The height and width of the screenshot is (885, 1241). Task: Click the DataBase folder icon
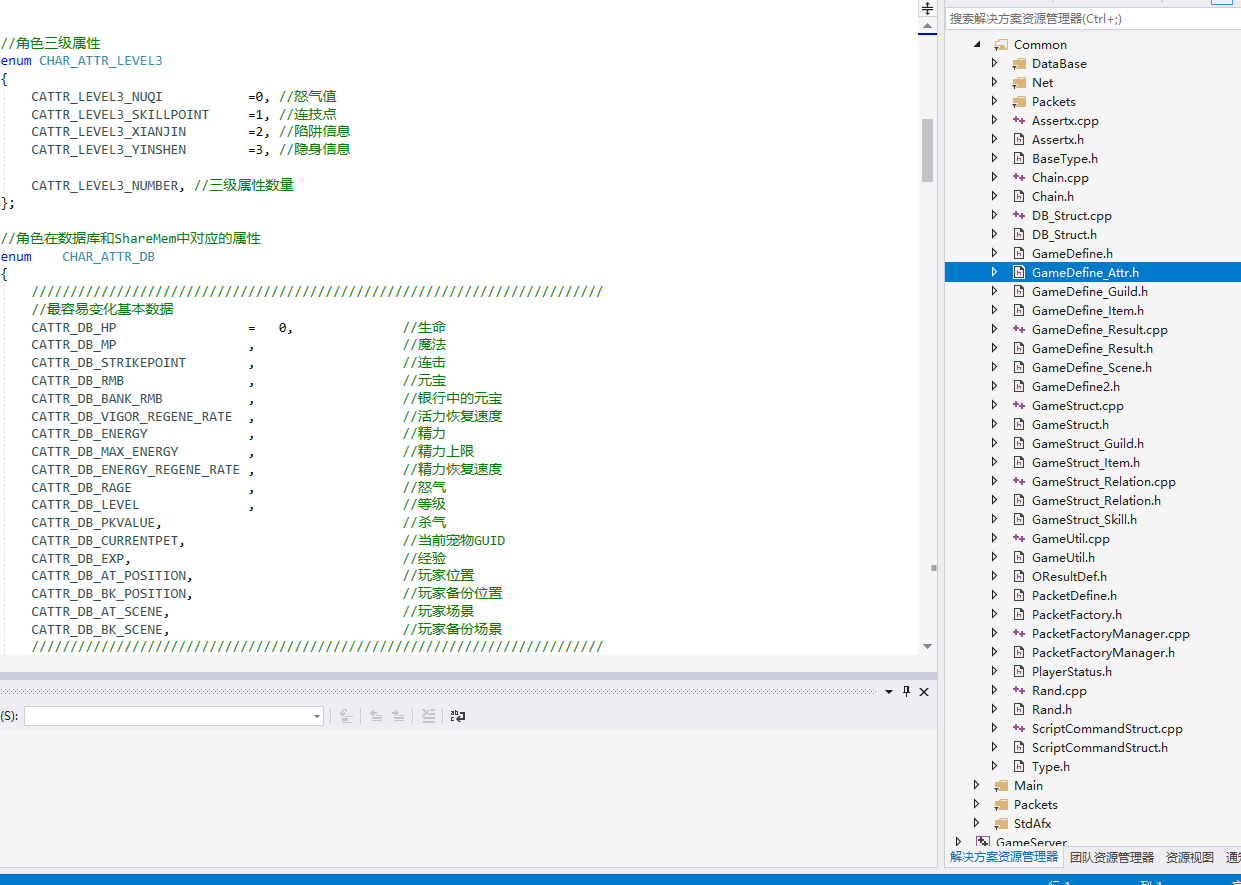point(1019,64)
